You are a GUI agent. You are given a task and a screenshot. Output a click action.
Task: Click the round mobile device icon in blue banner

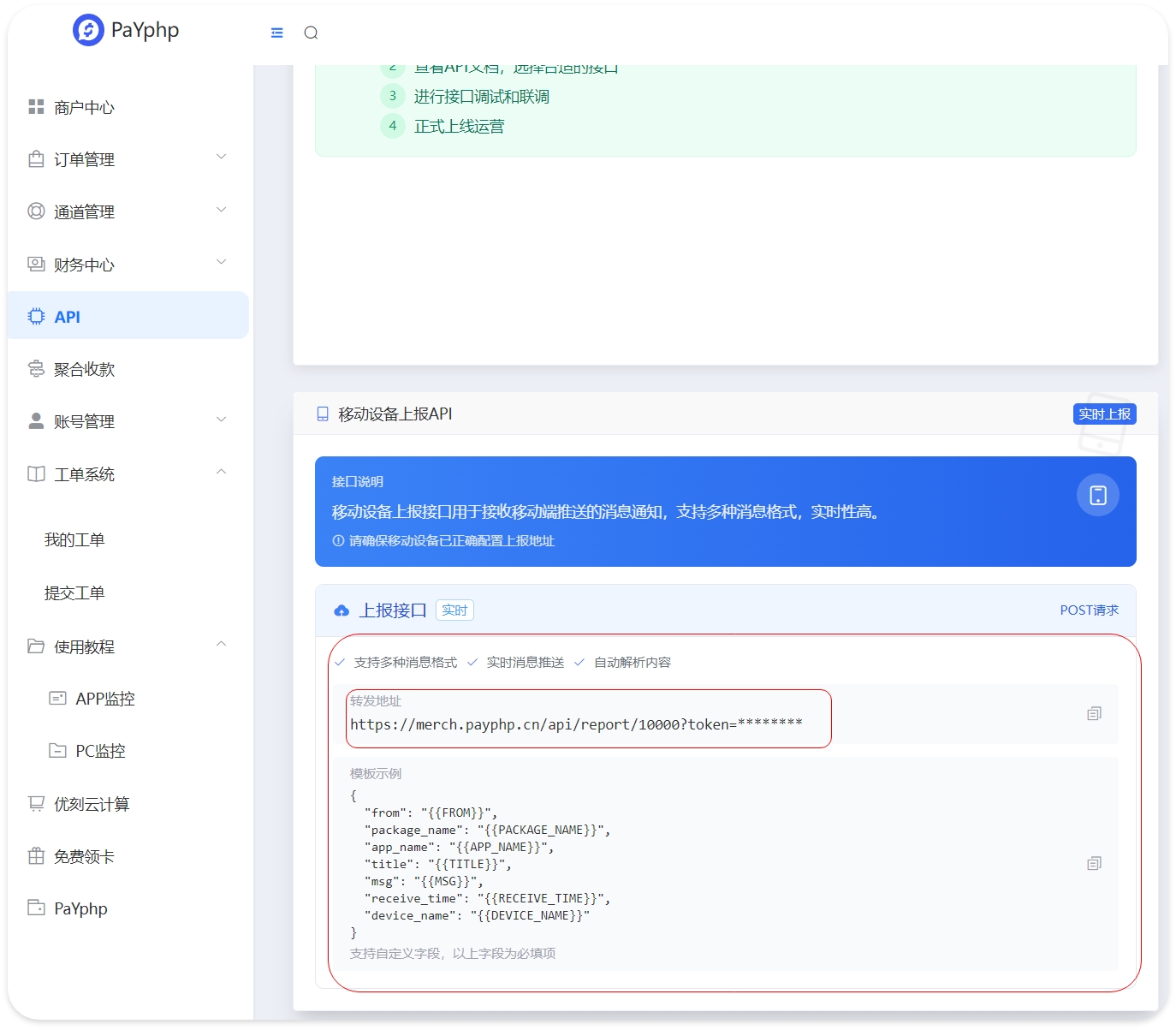(1097, 495)
